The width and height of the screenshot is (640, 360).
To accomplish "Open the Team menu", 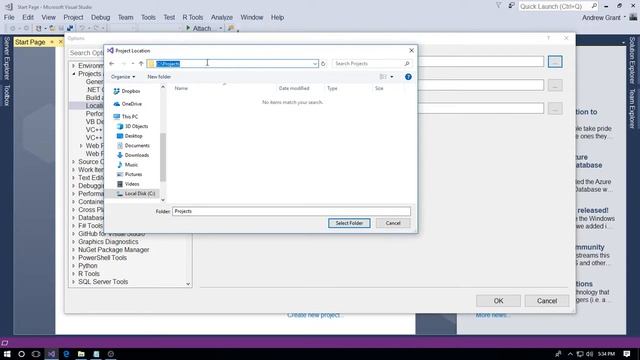I will (x=125, y=18).
